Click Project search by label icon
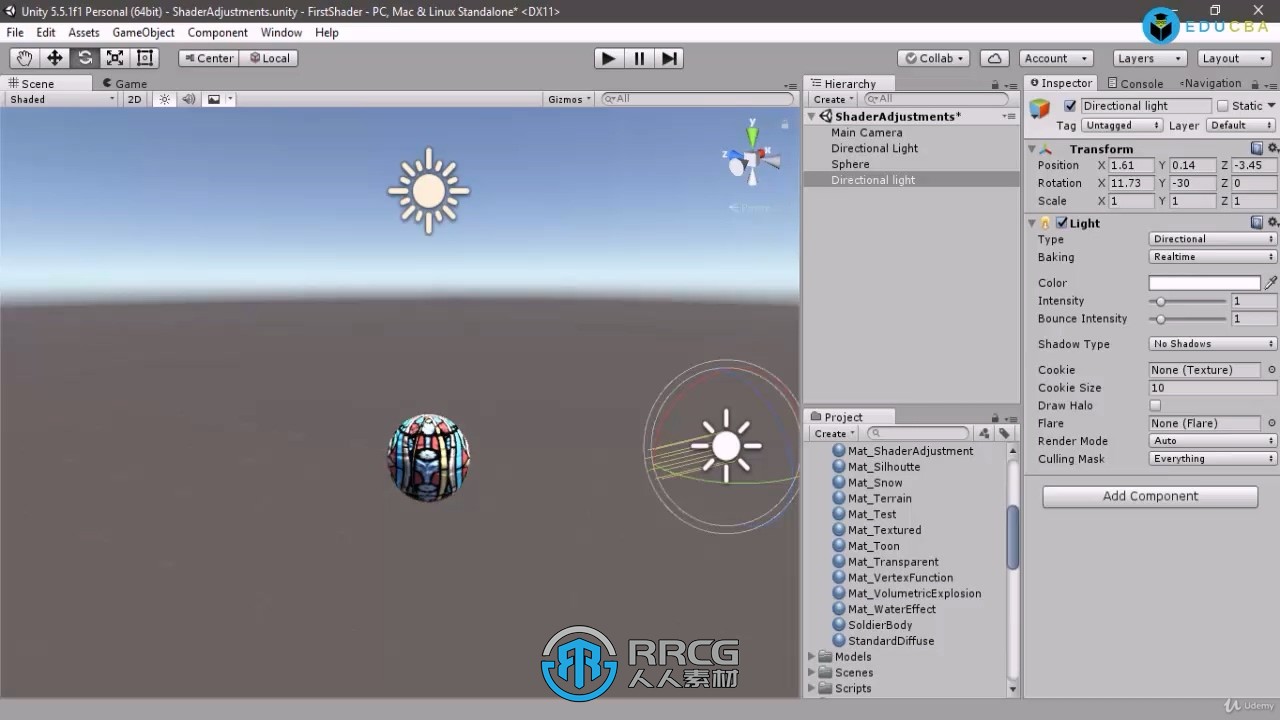This screenshot has width=1280, height=720. click(1004, 433)
